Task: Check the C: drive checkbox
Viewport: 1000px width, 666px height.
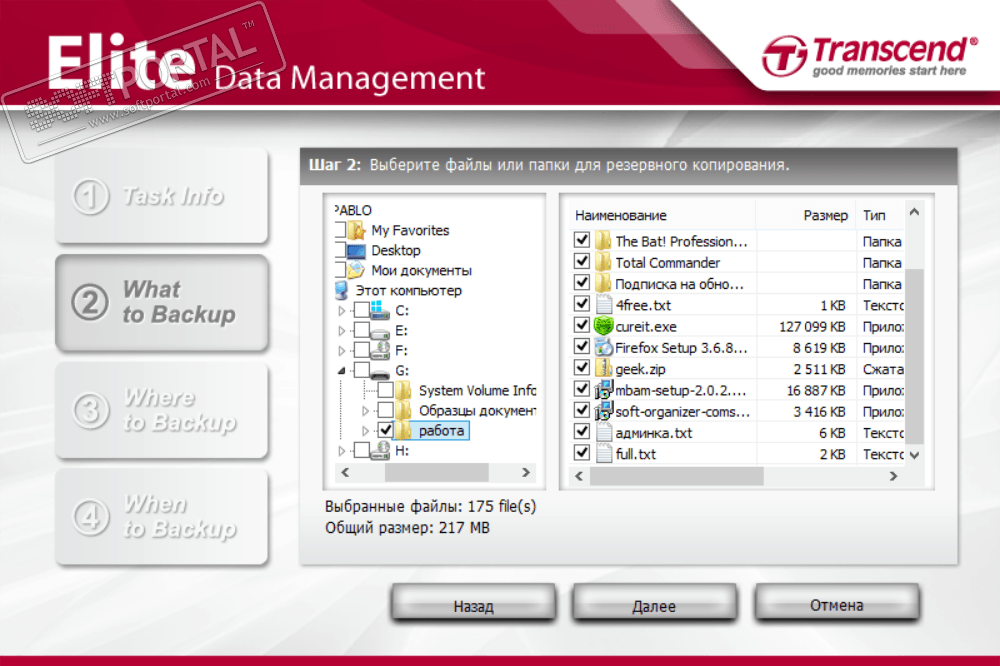Action: coord(362,310)
